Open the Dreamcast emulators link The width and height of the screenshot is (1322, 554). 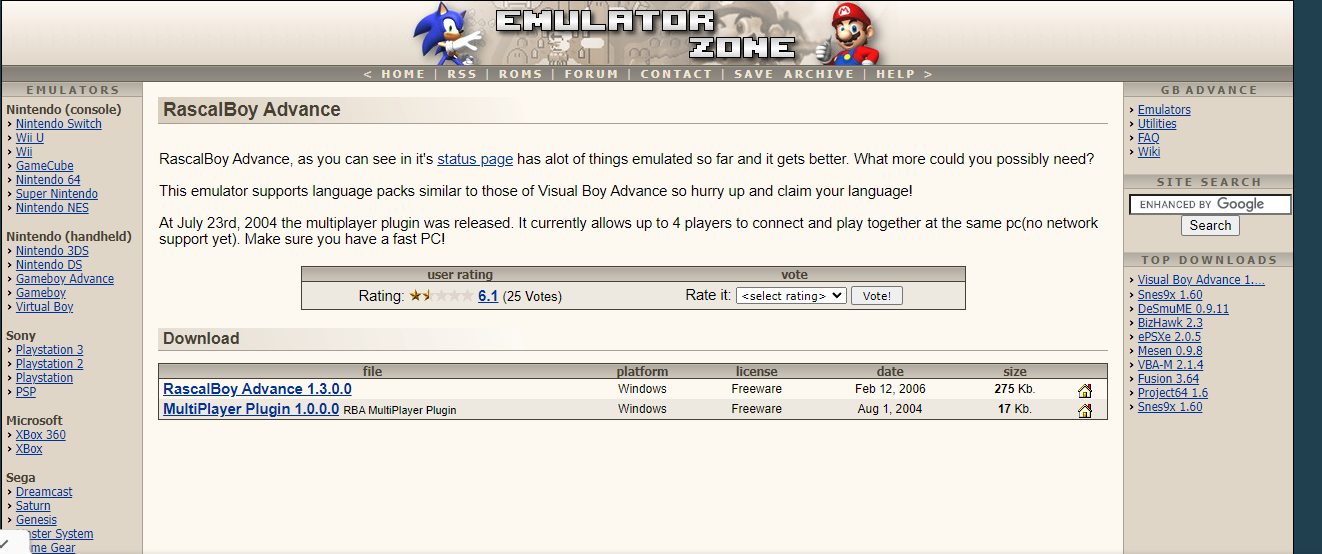click(44, 492)
